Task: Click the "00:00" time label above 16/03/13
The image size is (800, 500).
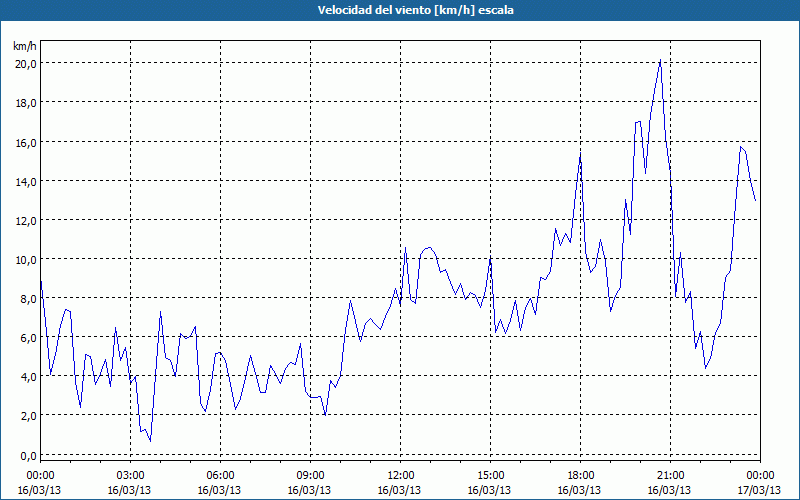Action: pos(40,476)
